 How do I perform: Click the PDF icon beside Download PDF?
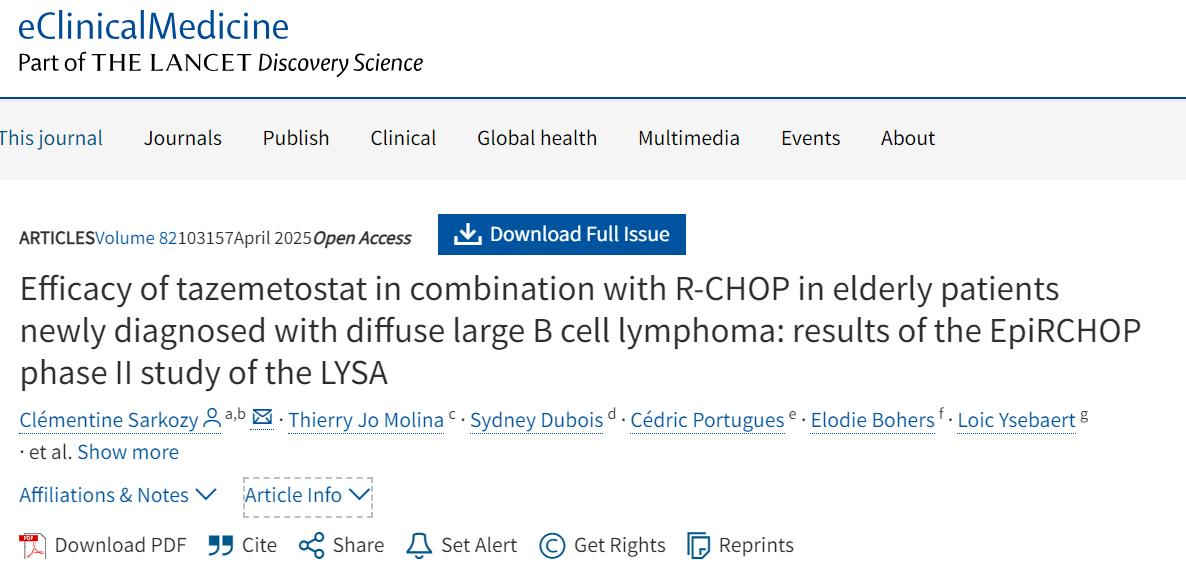[33, 545]
